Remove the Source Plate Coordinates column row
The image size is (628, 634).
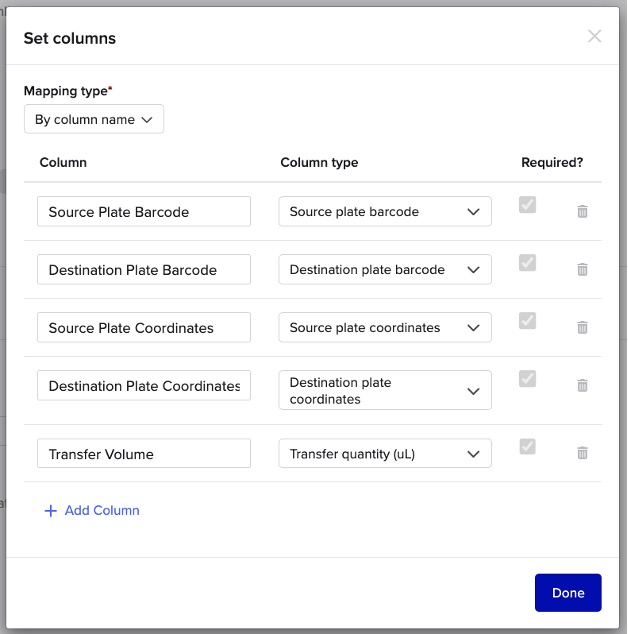click(582, 328)
